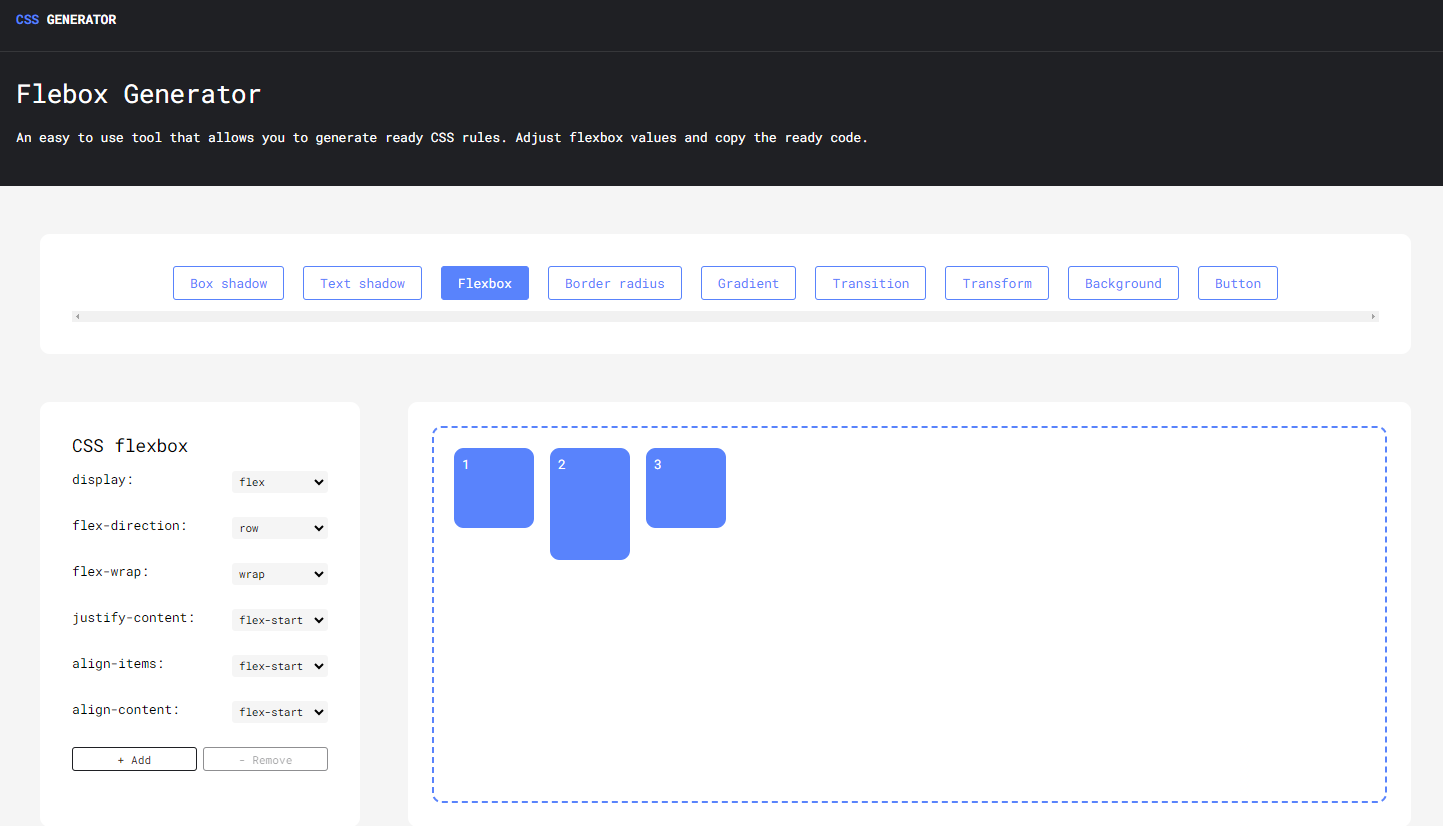Open the Gradient generator tab
The image size is (1443, 826).
[x=748, y=283]
